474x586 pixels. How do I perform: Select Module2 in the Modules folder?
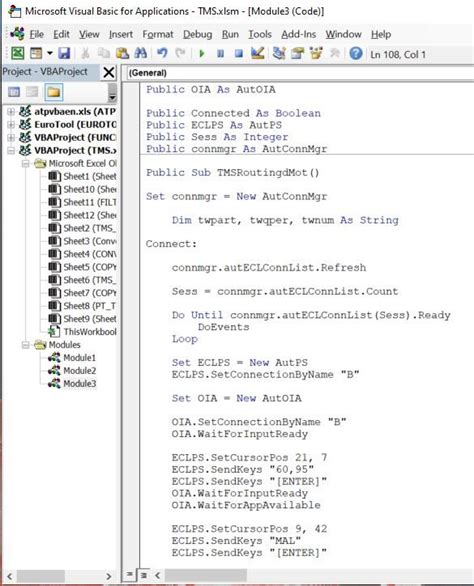(72, 370)
